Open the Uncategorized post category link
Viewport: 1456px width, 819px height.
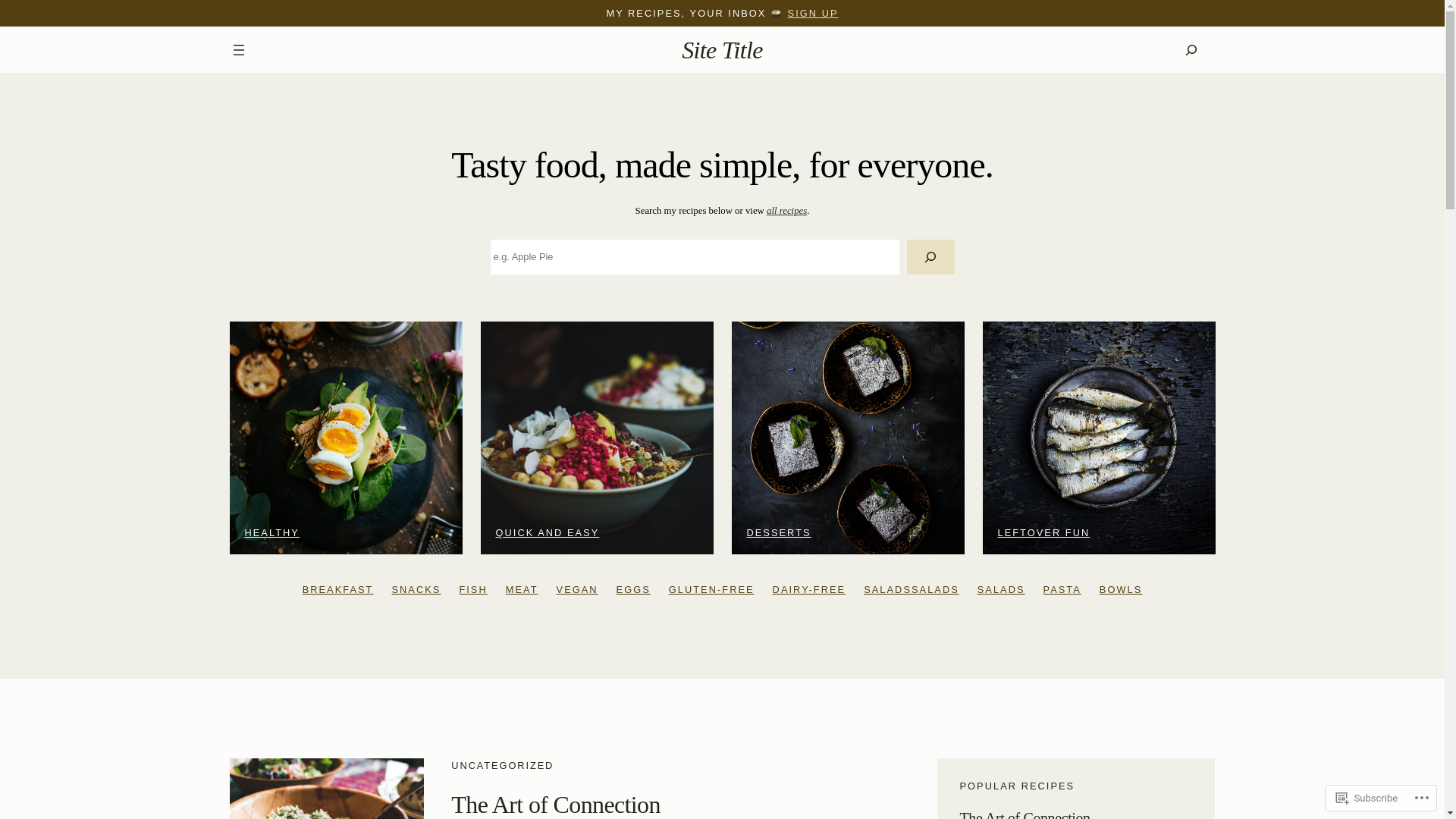502,766
